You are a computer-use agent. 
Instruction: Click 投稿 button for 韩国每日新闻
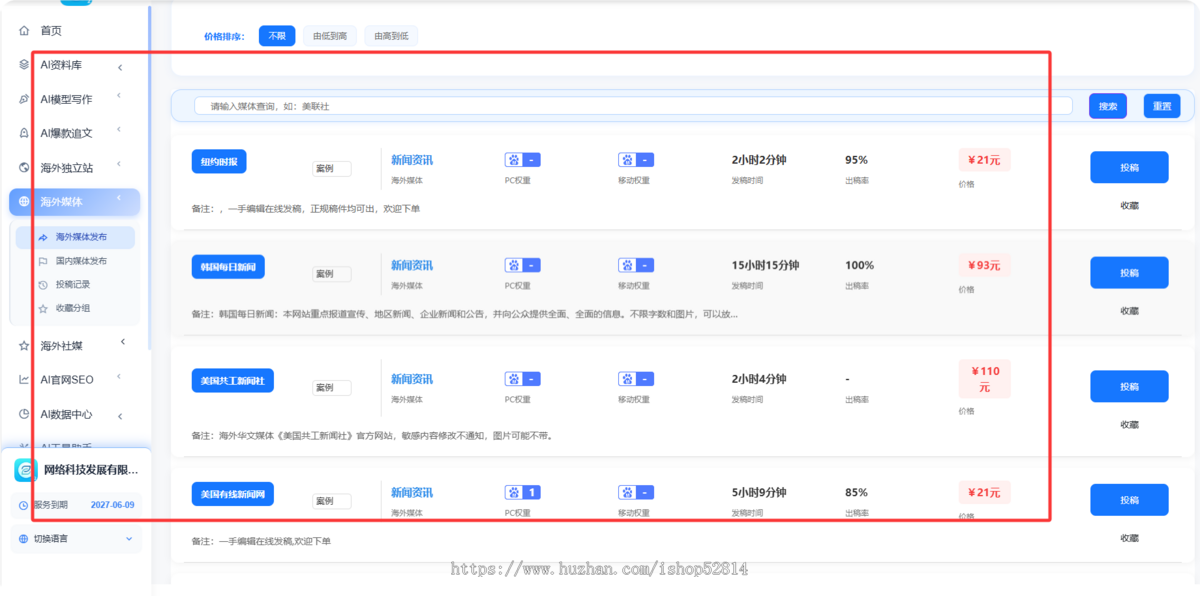click(x=1129, y=273)
